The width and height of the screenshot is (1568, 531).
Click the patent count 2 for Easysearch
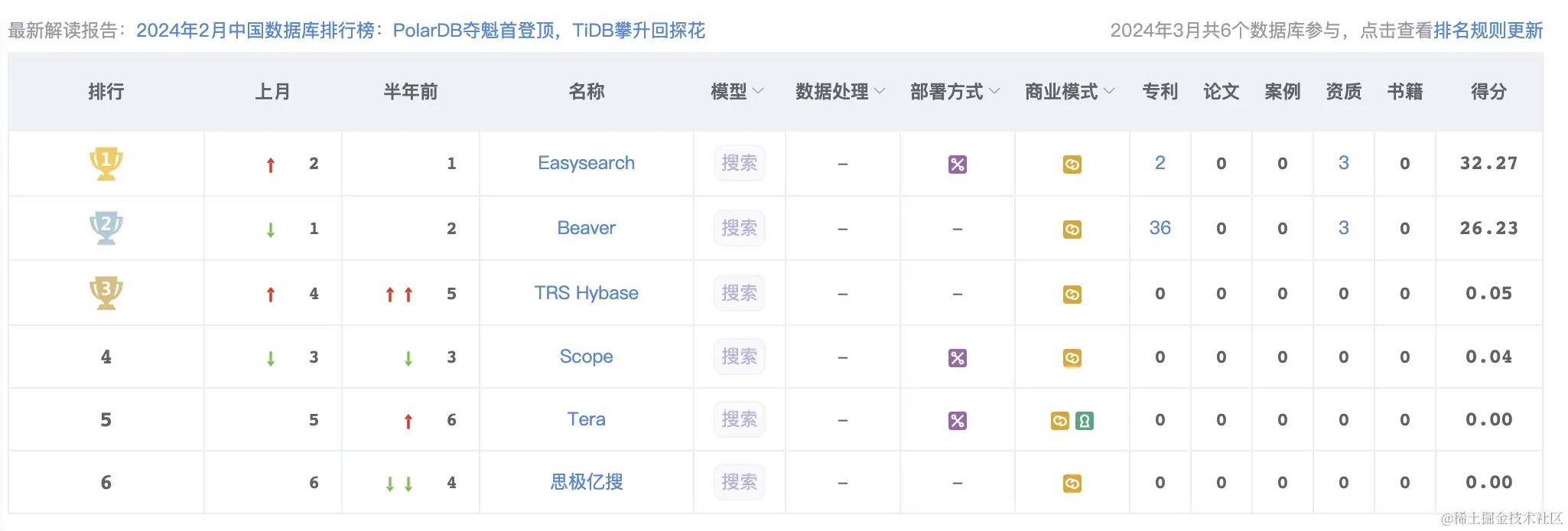point(1160,163)
